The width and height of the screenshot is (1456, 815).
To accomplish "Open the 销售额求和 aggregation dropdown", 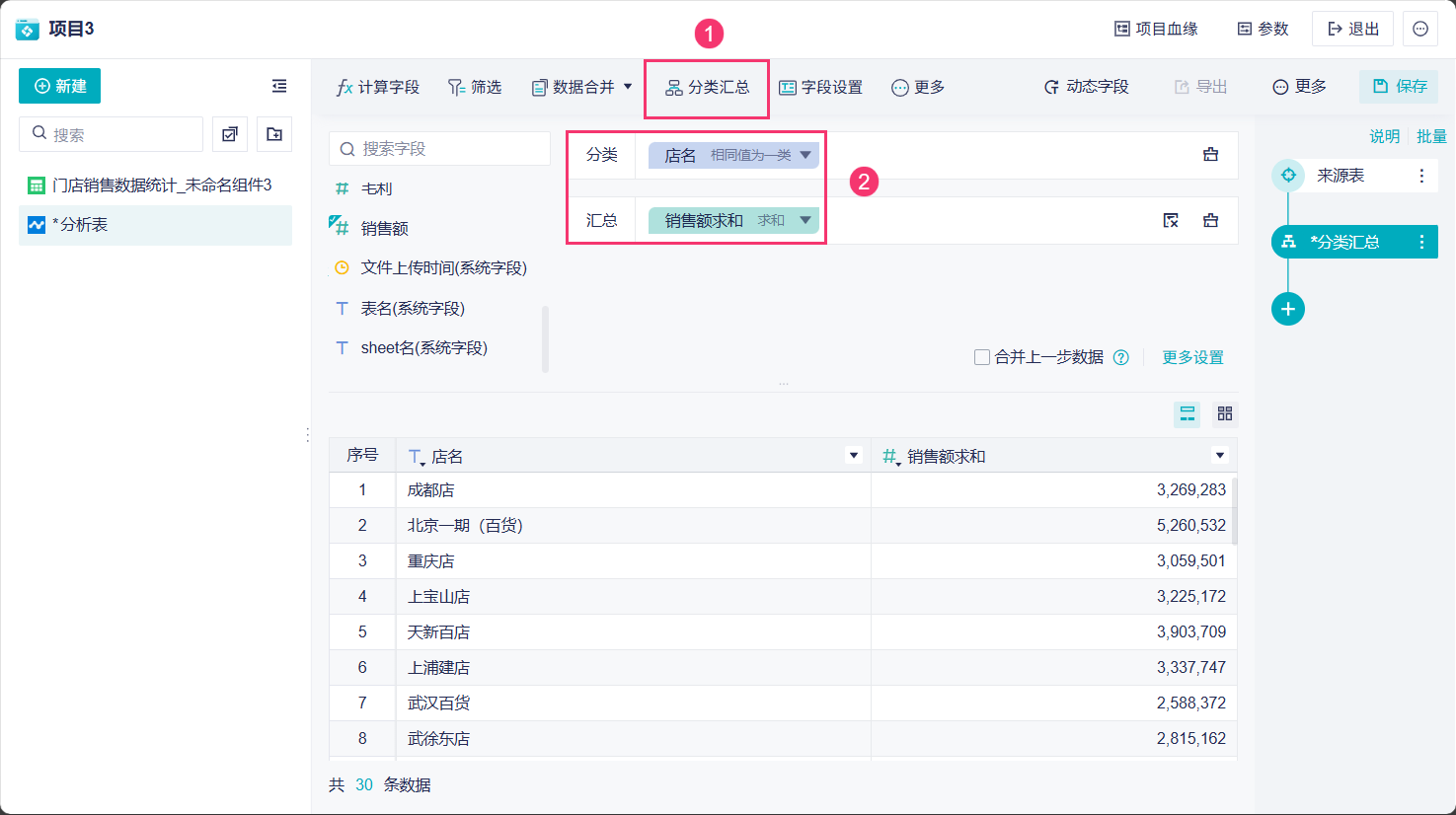I will (x=805, y=220).
